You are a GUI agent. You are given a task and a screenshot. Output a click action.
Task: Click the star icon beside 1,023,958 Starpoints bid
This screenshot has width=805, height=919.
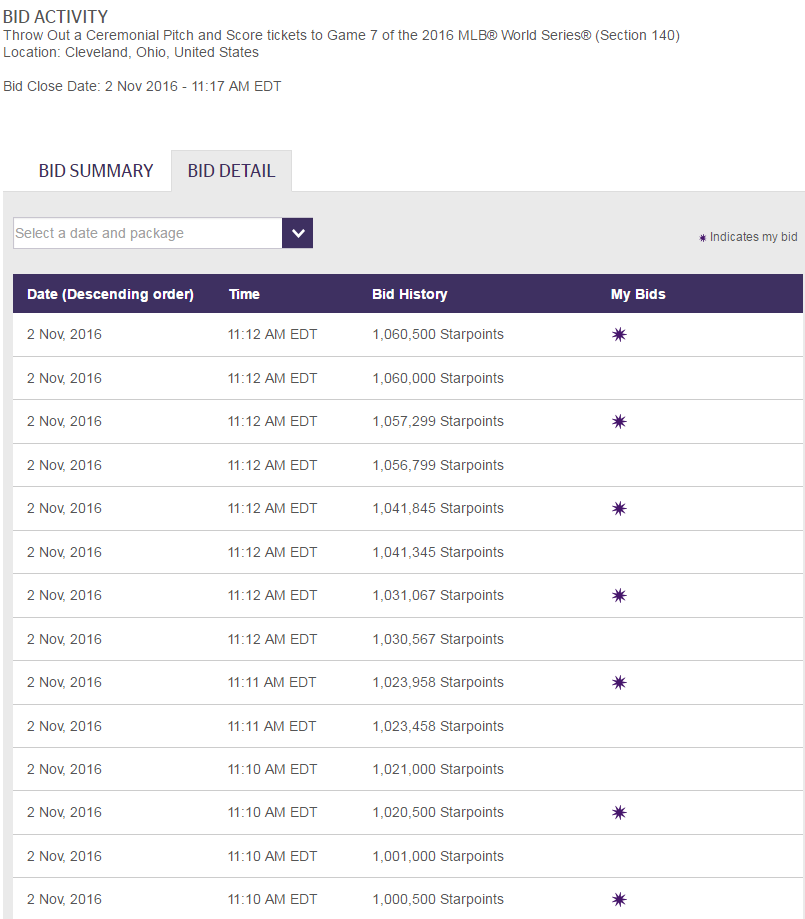point(619,682)
